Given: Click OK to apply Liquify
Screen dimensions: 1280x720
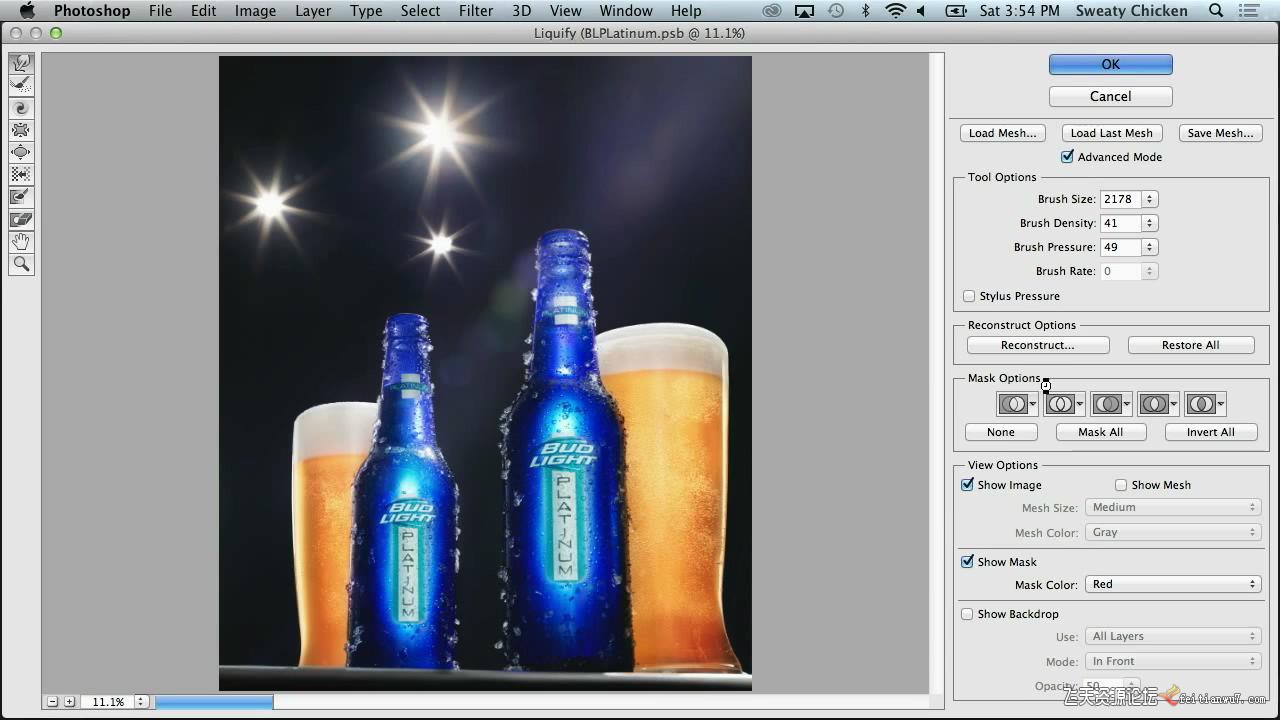Looking at the screenshot, I should point(1110,64).
